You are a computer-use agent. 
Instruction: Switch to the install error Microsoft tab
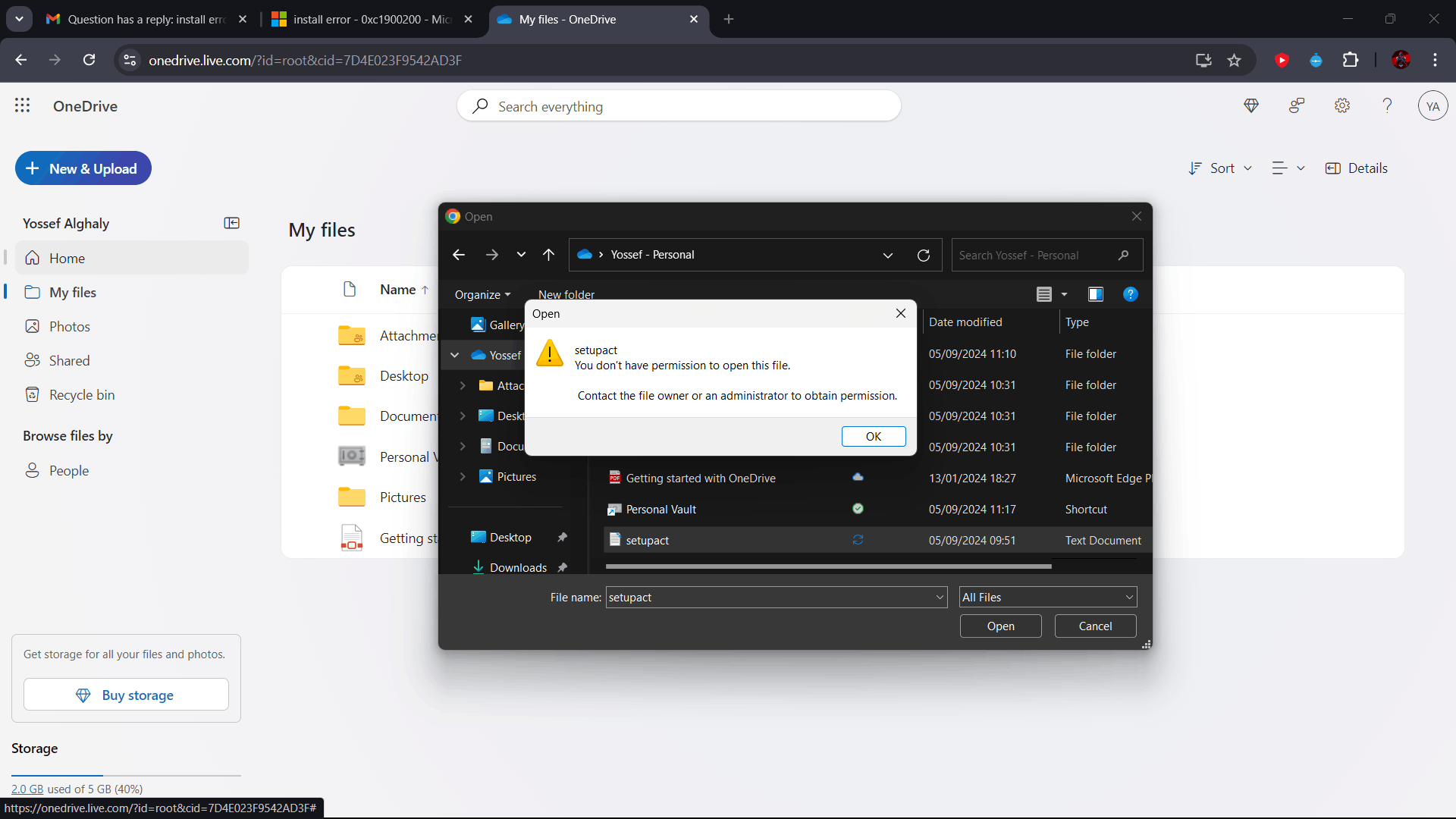372,19
